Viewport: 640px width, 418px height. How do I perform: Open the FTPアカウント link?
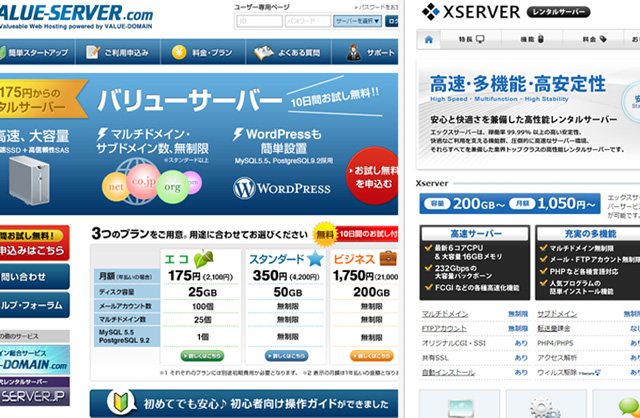[x=444, y=329]
